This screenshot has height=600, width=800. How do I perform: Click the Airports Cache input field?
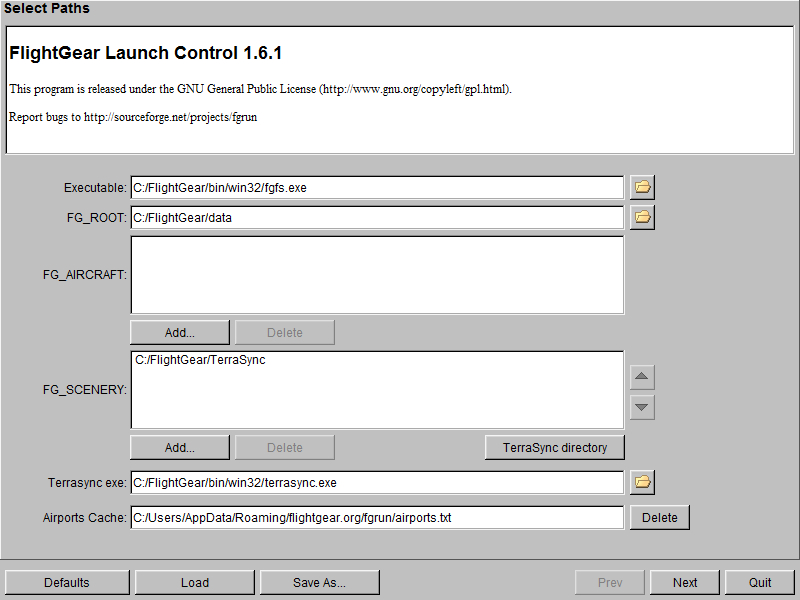377,518
